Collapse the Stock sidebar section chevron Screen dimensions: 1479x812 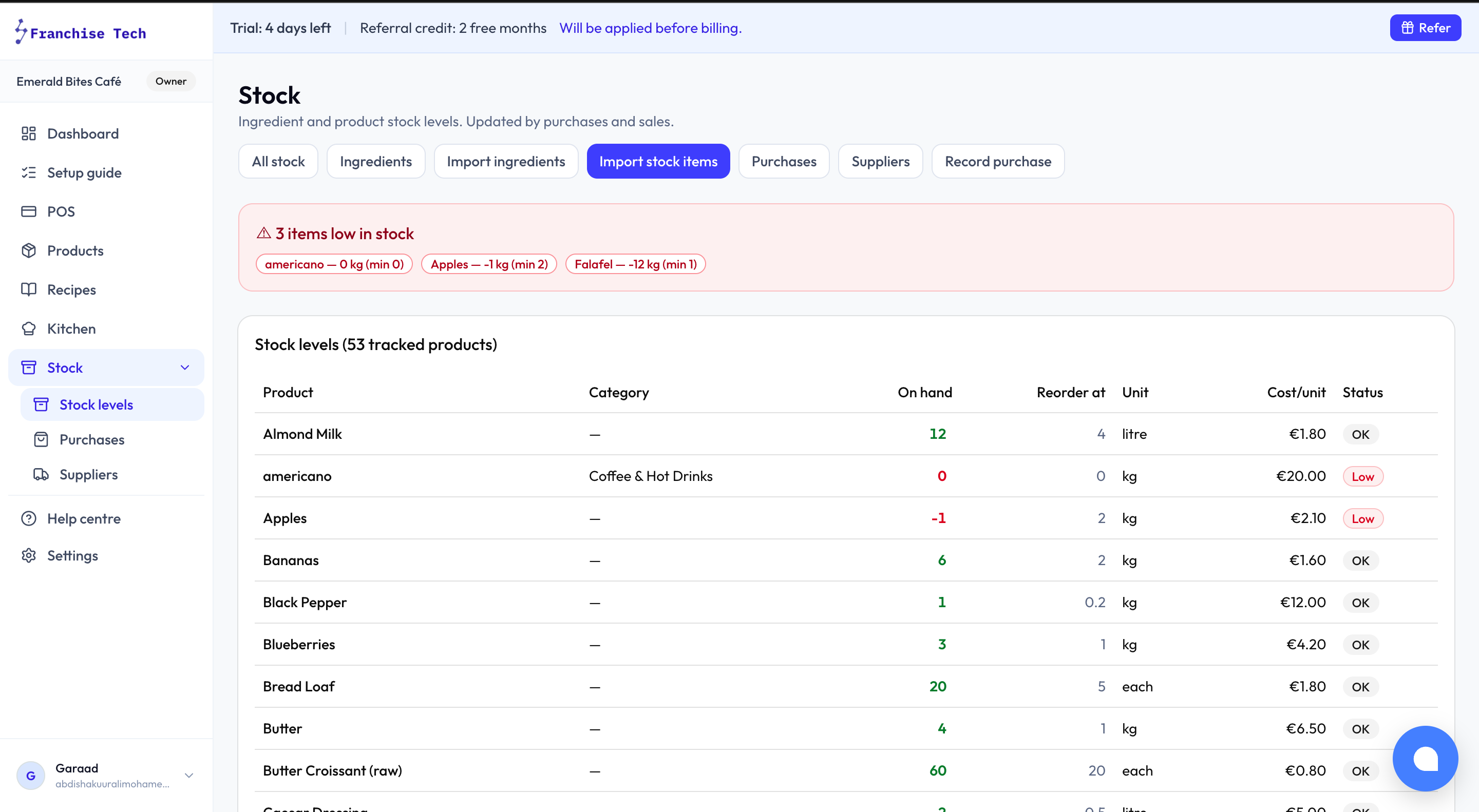point(185,368)
